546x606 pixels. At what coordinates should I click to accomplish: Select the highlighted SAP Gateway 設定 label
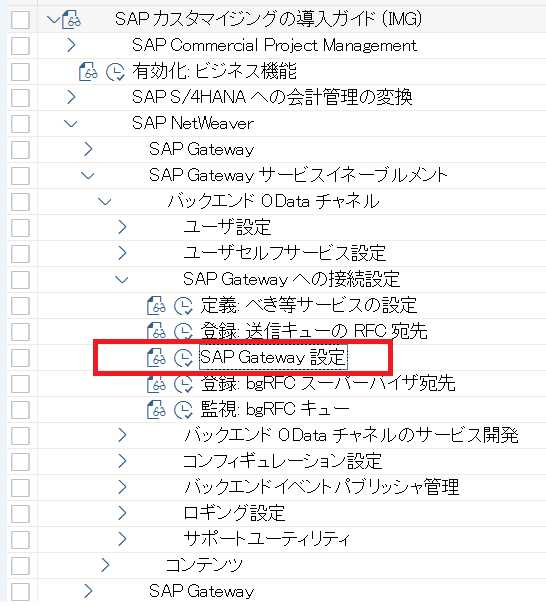(x=273, y=357)
